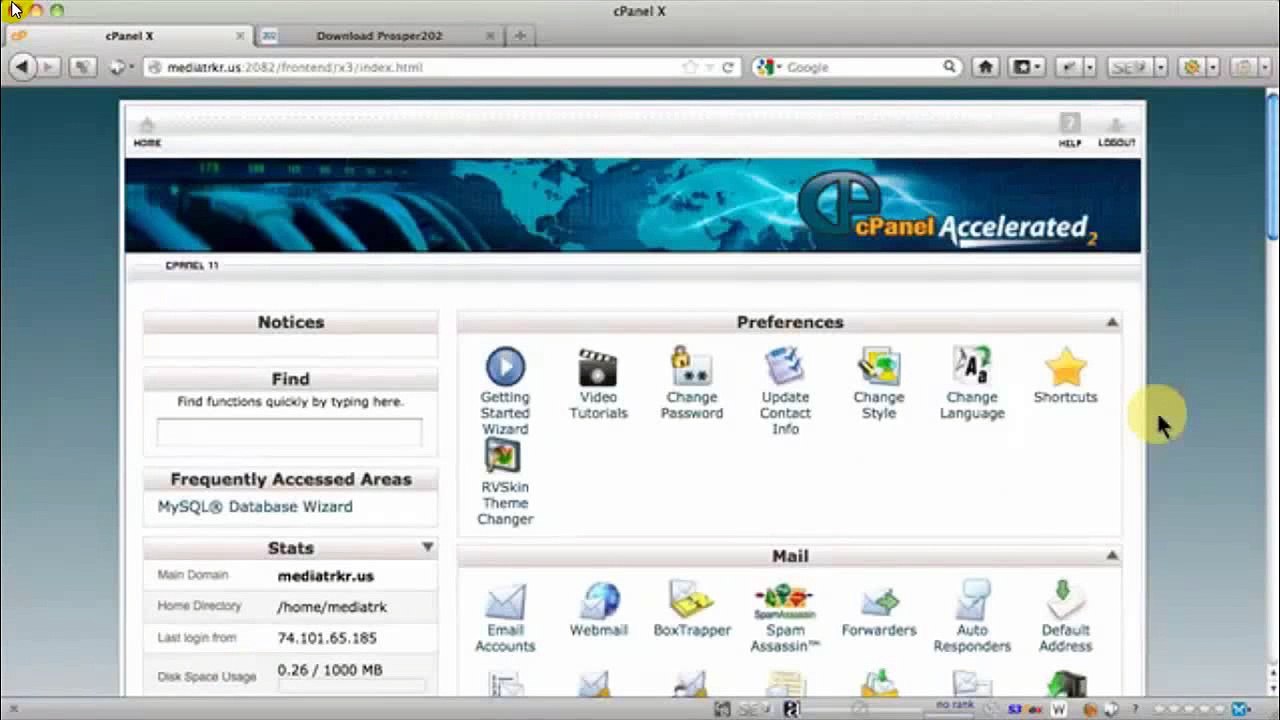Click the search magnifier in Google box
Image resolution: width=1280 pixels, height=720 pixels.
pos(949,67)
